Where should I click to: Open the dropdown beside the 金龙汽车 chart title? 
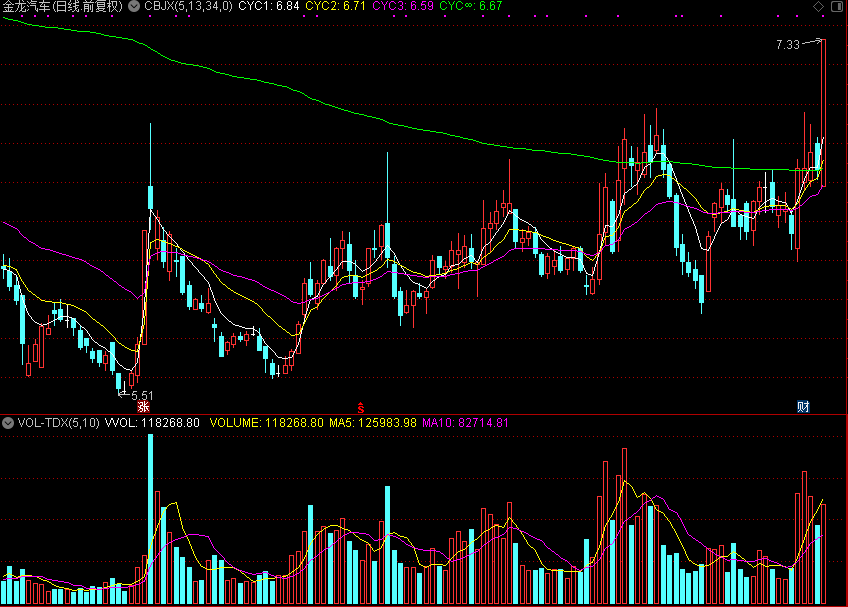134,6
